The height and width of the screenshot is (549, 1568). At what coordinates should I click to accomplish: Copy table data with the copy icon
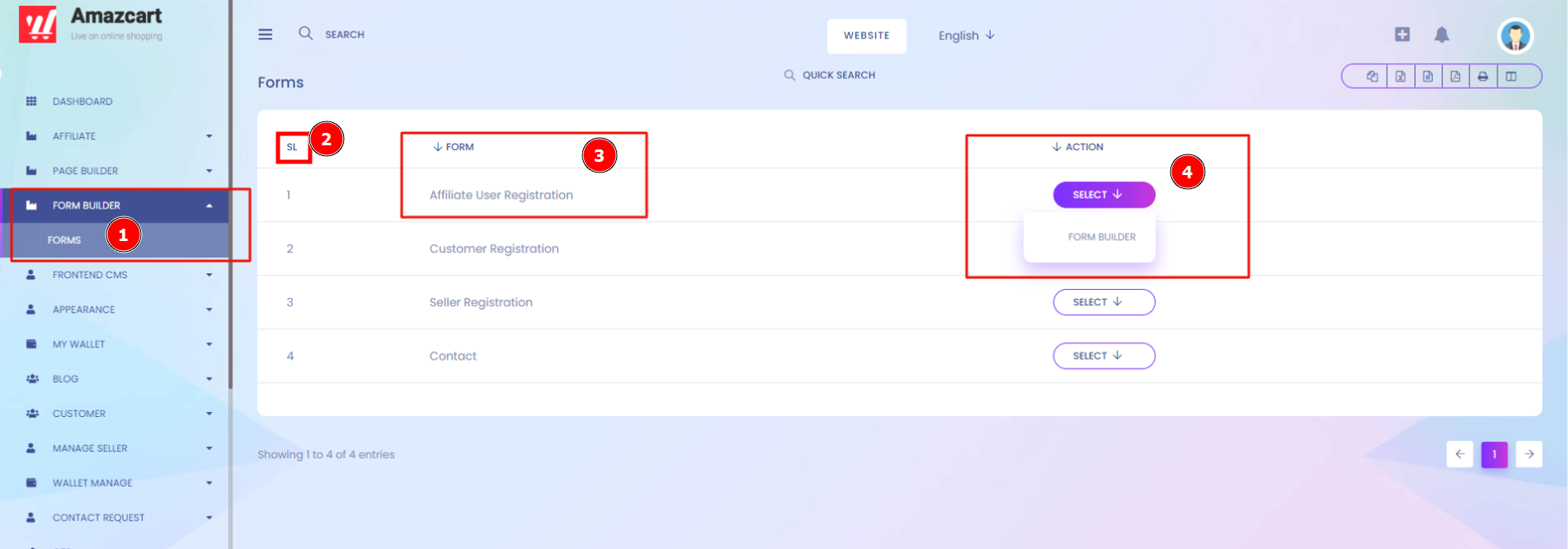click(x=1373, y=76)
